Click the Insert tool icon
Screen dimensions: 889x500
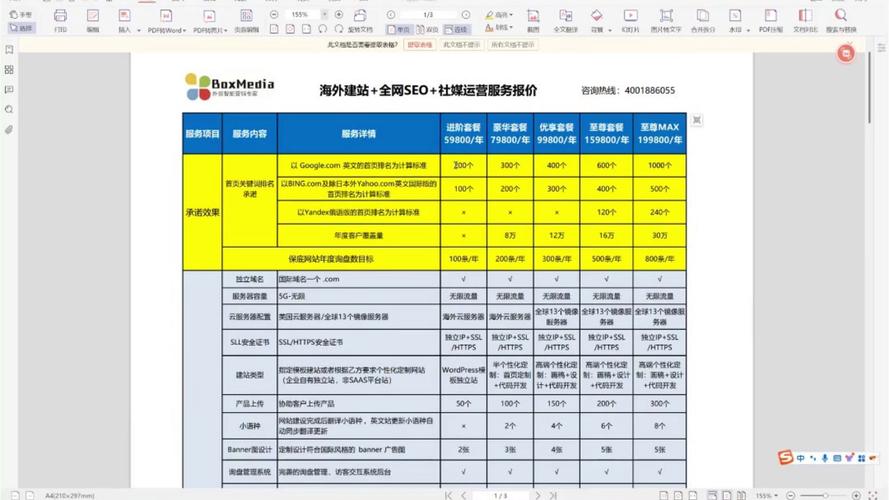pyautogui.click(x=124, y=16)
